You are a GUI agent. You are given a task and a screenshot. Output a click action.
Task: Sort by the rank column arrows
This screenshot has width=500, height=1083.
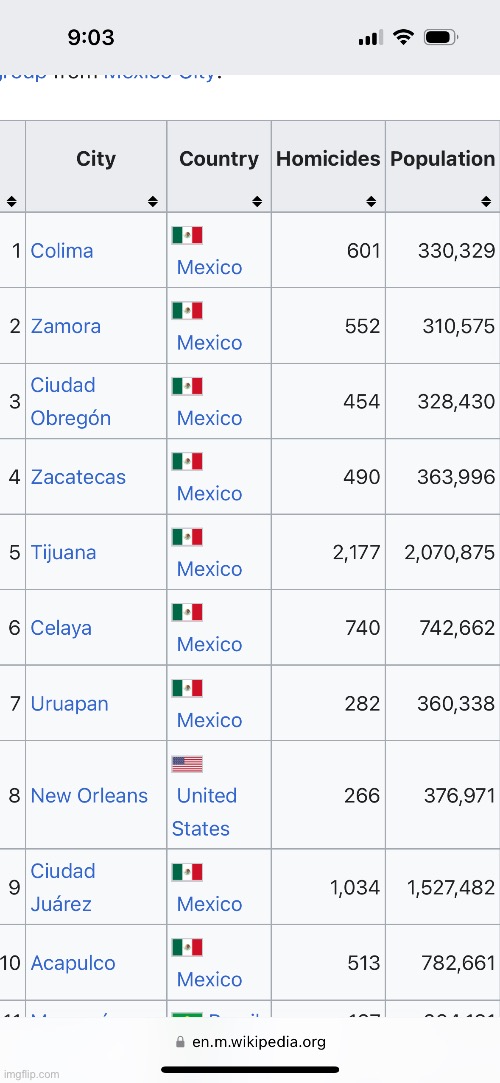(11, 202)
